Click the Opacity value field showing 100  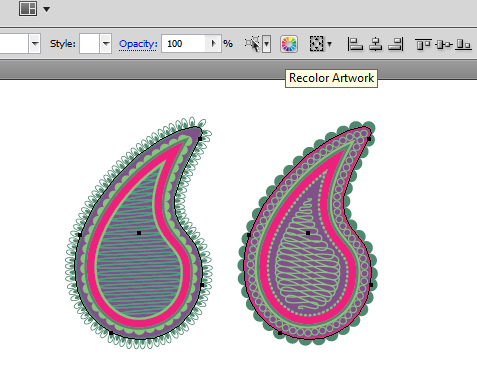click(184, 43)
